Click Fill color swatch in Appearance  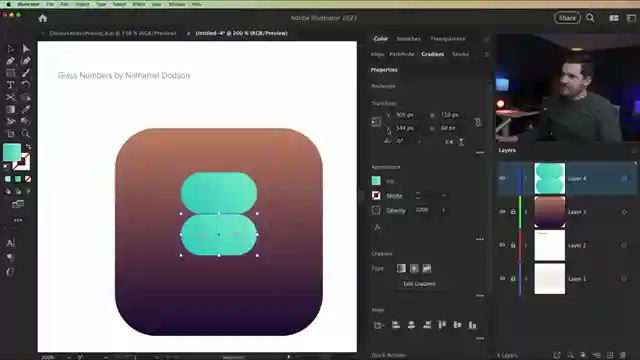pyautogui.click(x=376, y=180)
